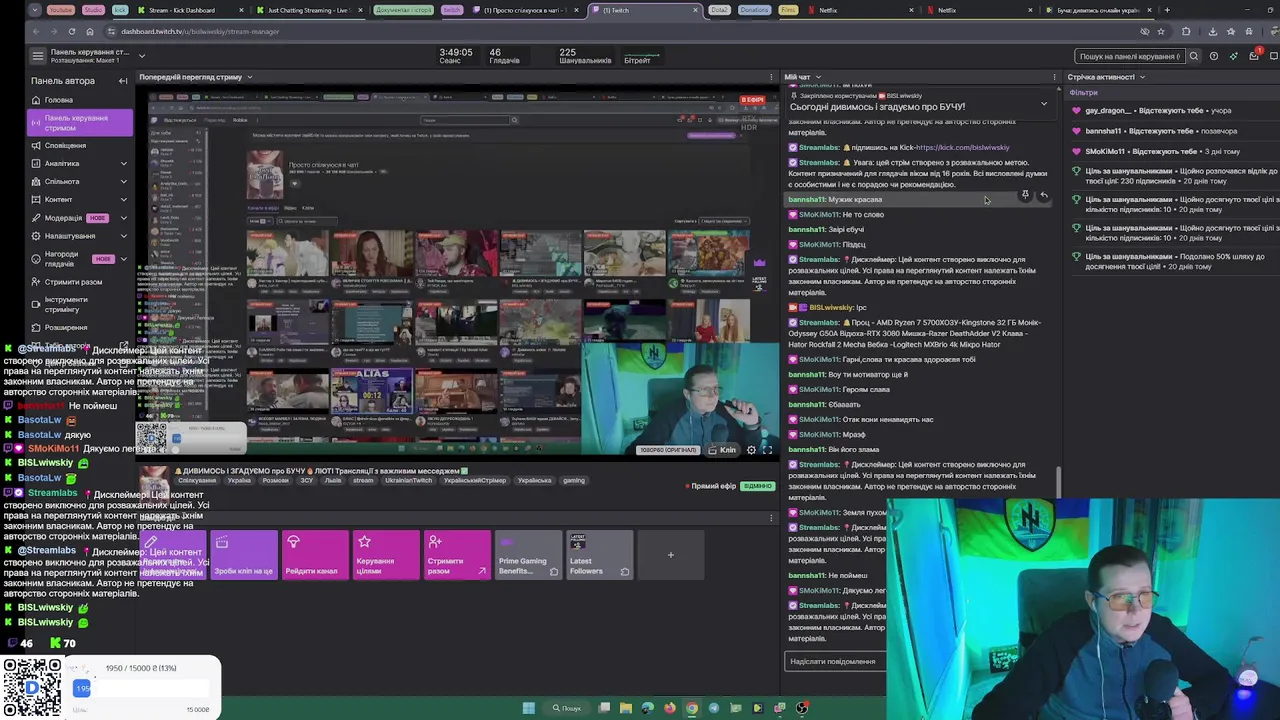Expand the Нагороди глядачів section

coord(123,259)
